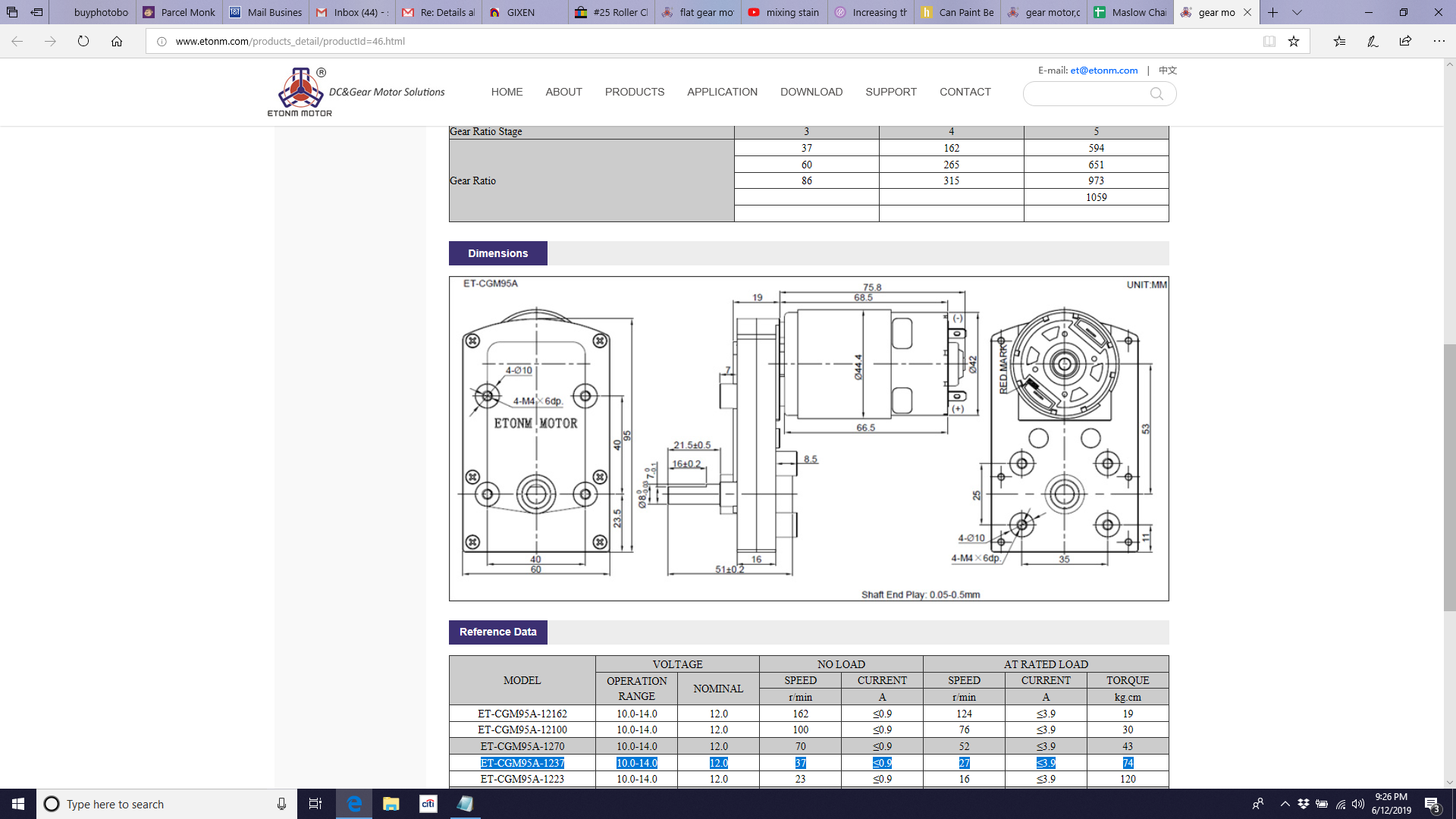The image size is (1456, 819).
Task: Expand the tab preview chevron
Action: tap(1297, 12)
